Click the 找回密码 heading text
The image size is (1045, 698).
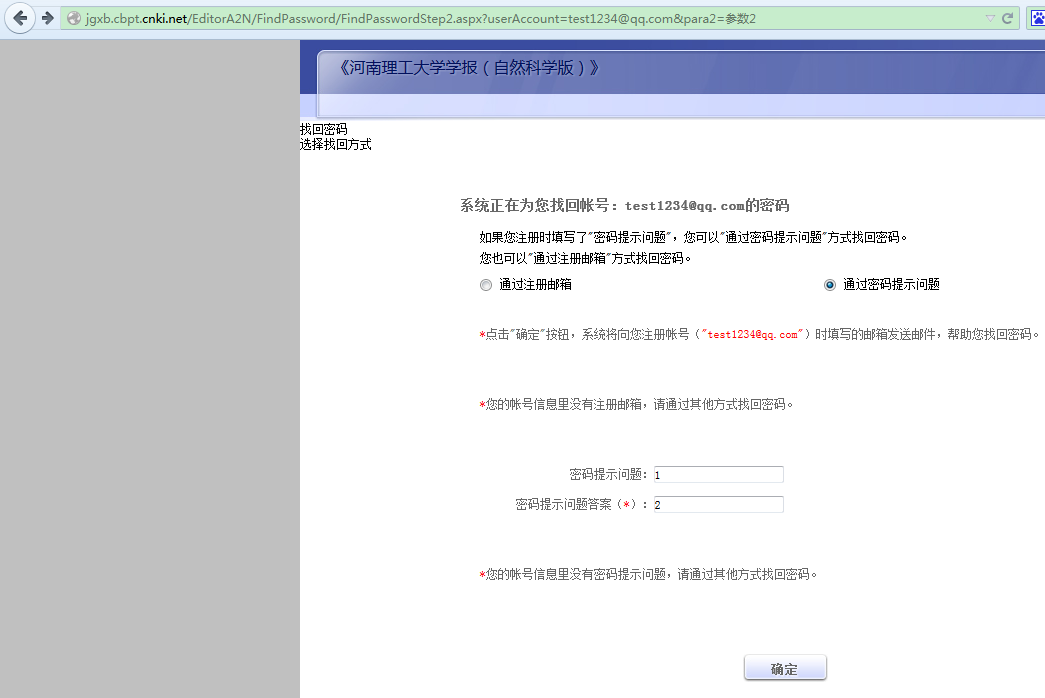click(x=324, y=129)
